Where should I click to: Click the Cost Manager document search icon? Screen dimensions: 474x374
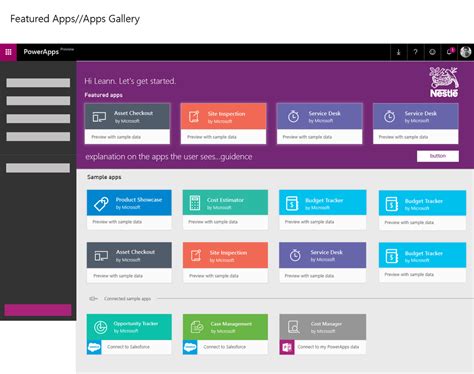click(293, 327)
